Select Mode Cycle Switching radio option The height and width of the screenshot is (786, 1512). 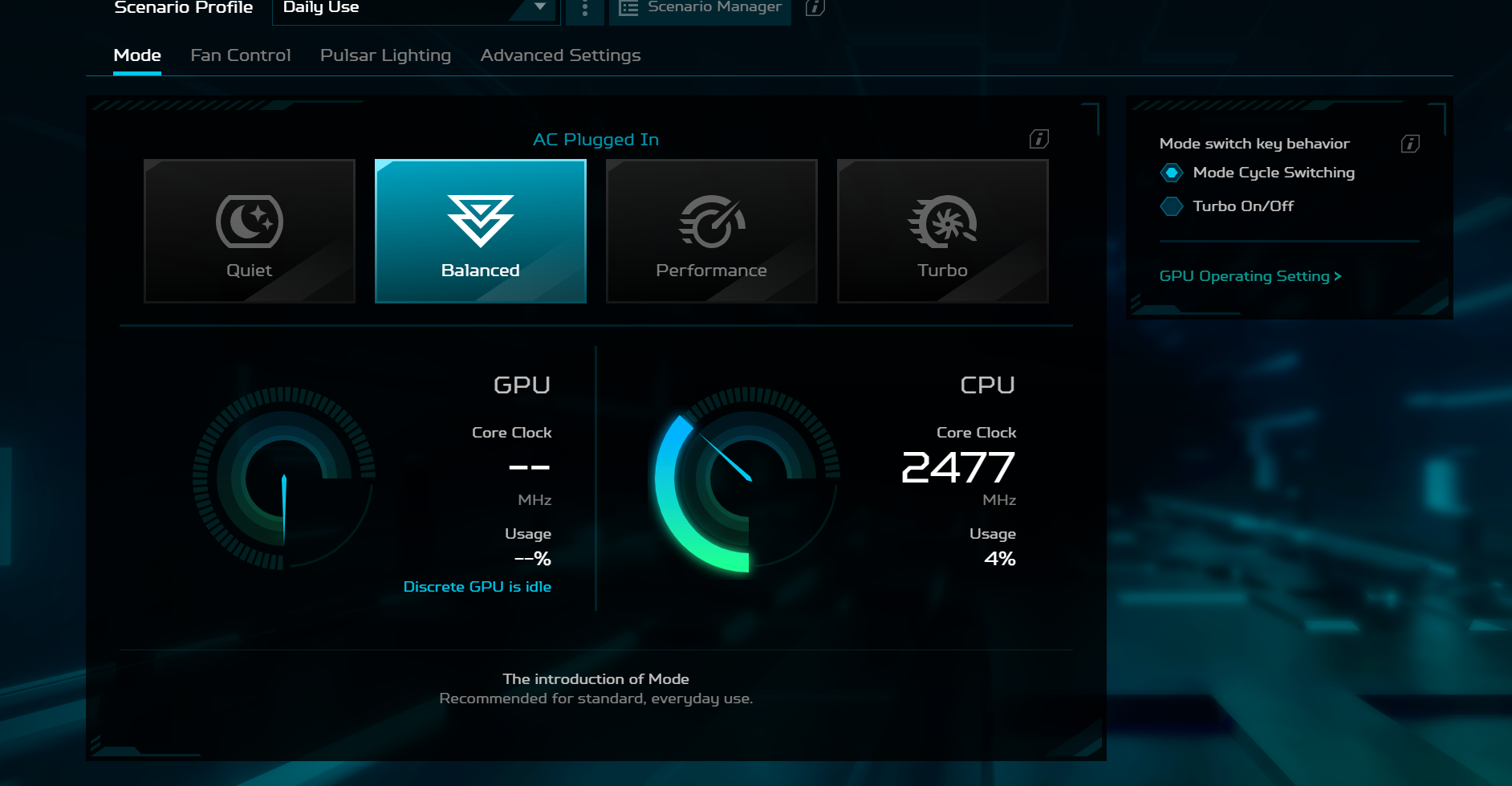click(1172, 173)
